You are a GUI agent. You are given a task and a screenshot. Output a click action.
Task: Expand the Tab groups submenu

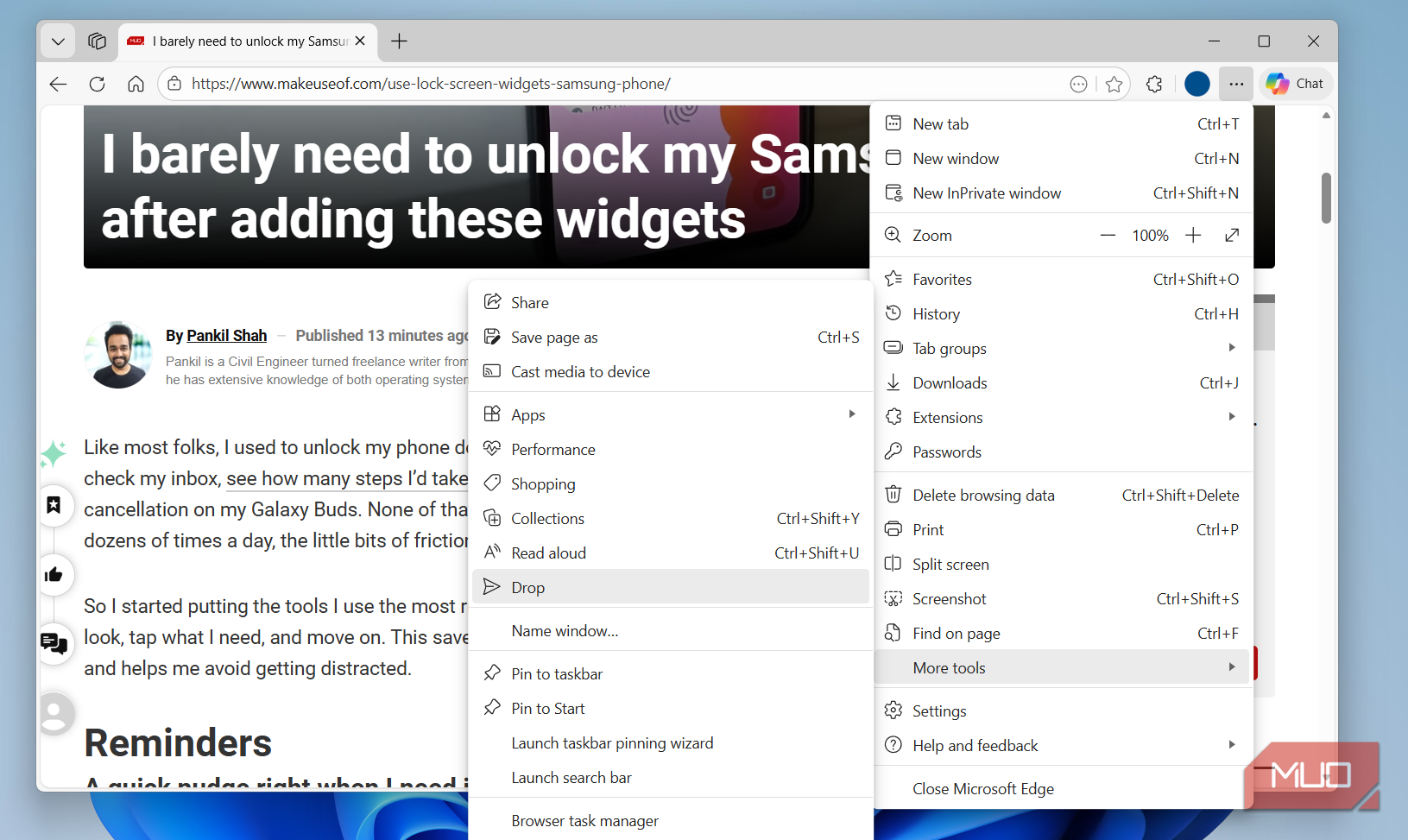click(x=1062, y=349)
